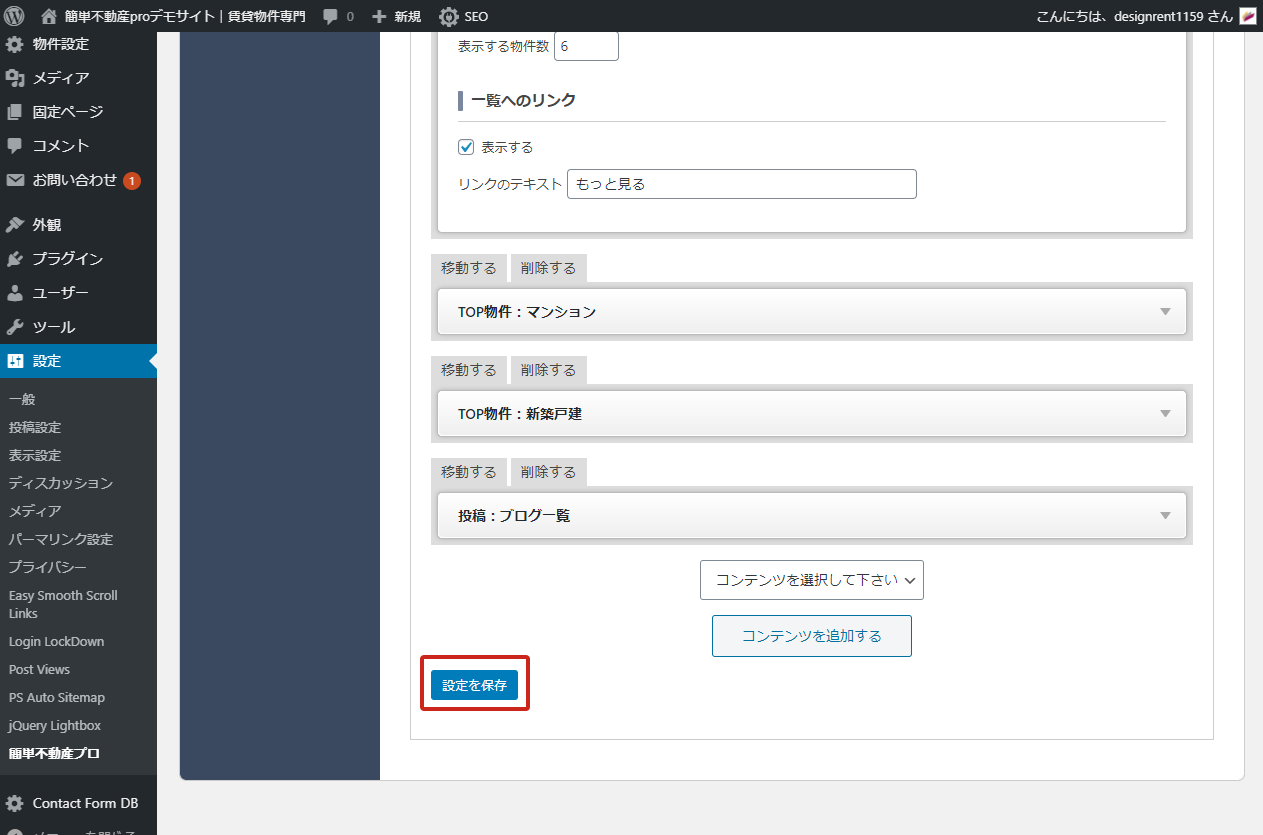Open the コンテンツを選択して下さい dropdown
This screenshot has height=835, width=1263.
pyautogui.click(x=811, y=580)
